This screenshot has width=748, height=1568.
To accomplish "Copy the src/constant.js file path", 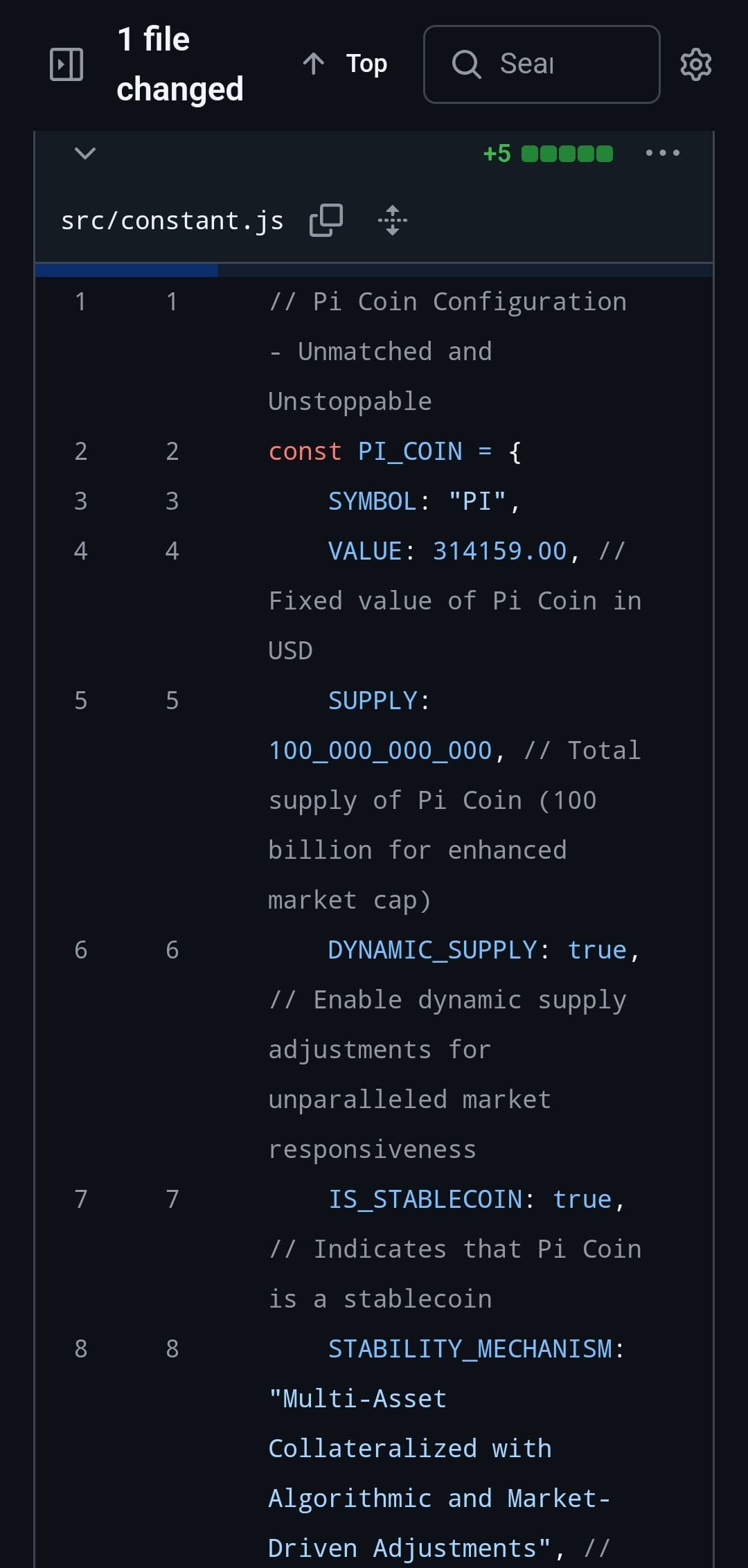I will 326,220.
